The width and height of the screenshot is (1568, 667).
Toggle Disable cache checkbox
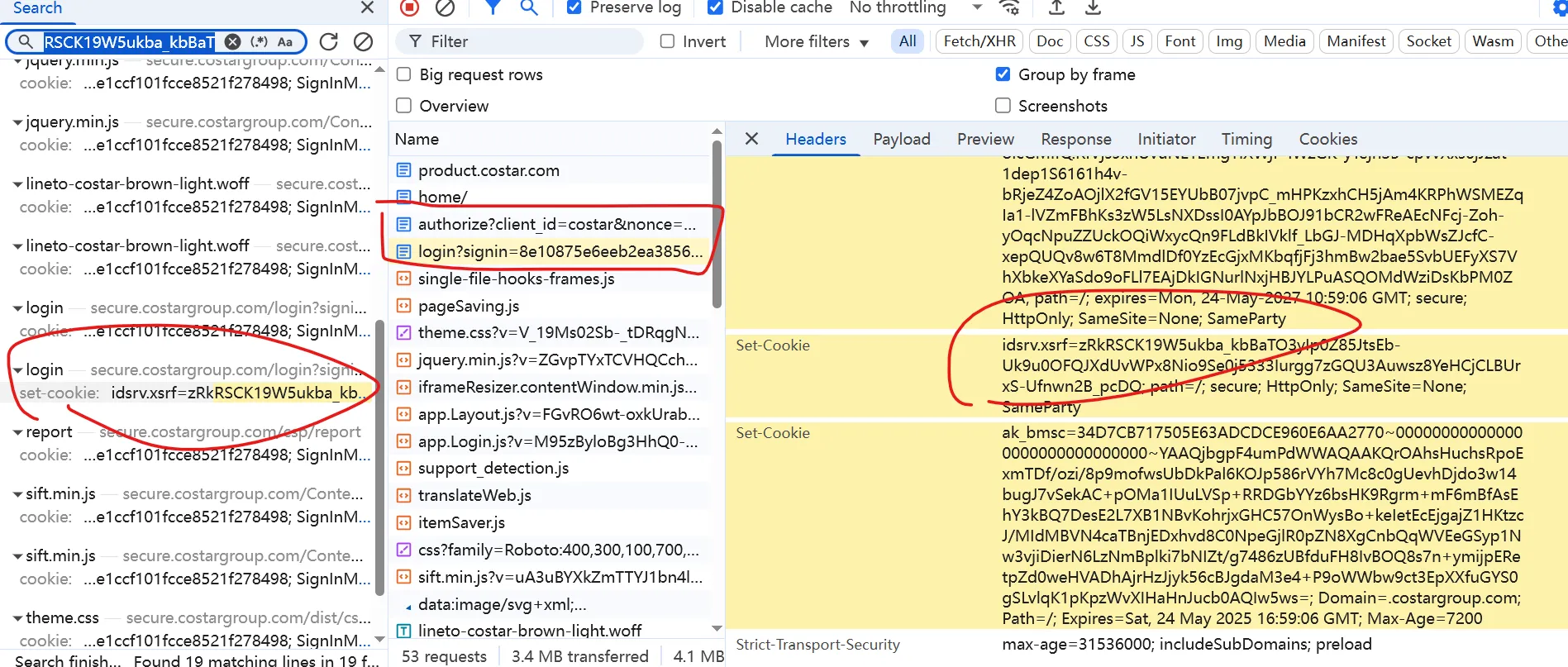pyautogui.click(x=716, y=7)
